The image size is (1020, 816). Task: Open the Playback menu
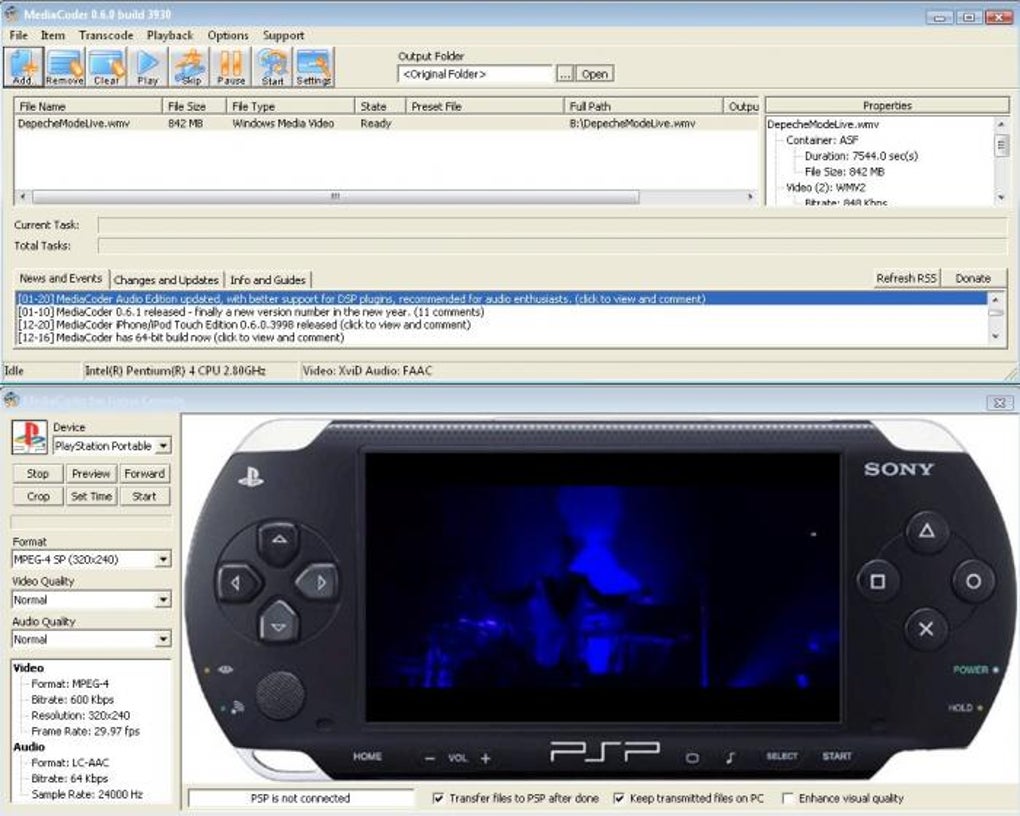coord(170,35)
